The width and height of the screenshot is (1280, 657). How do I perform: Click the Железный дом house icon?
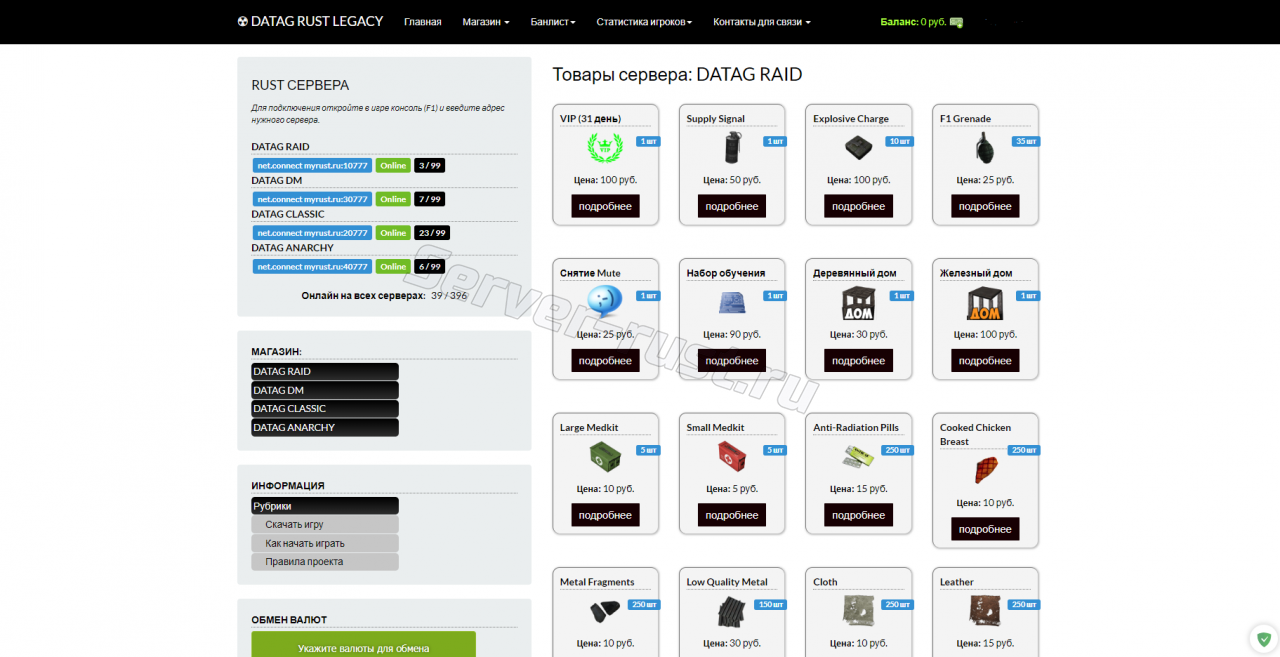[x=985, y=302]
